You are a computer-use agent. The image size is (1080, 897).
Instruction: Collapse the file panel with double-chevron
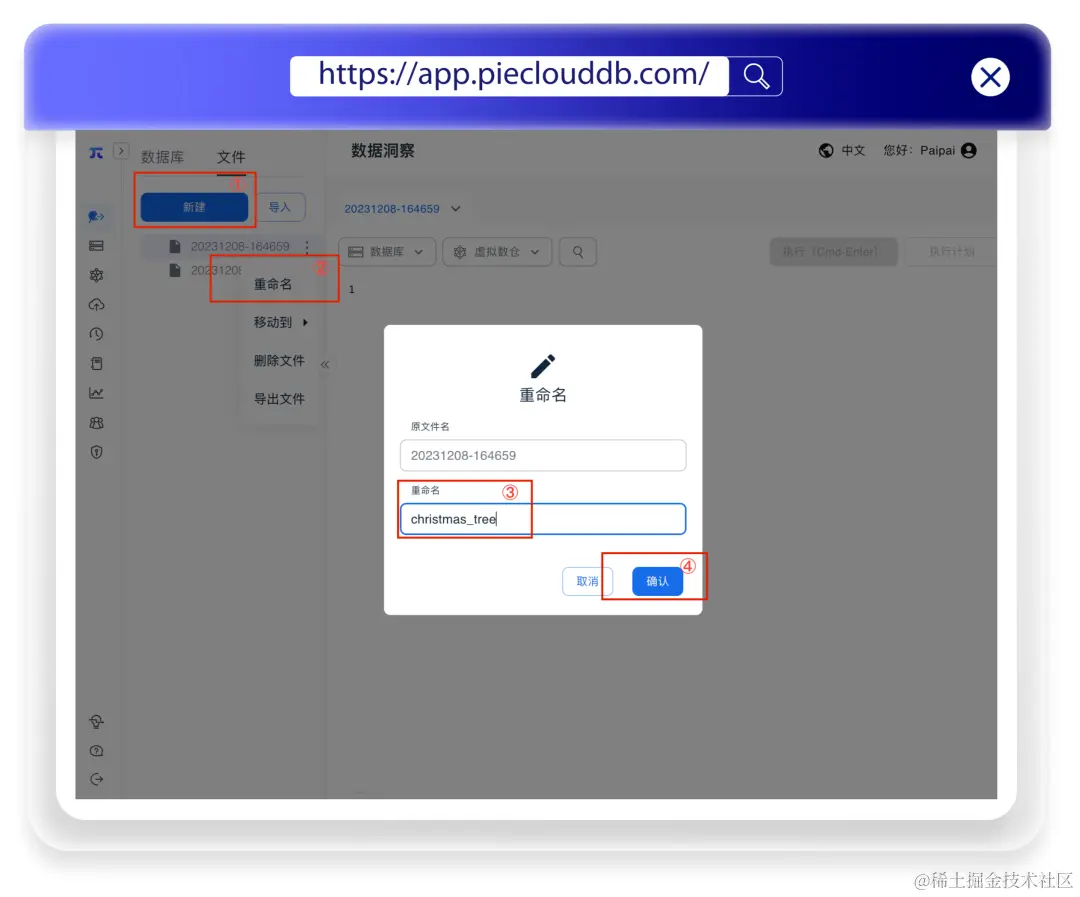point(324,364)
